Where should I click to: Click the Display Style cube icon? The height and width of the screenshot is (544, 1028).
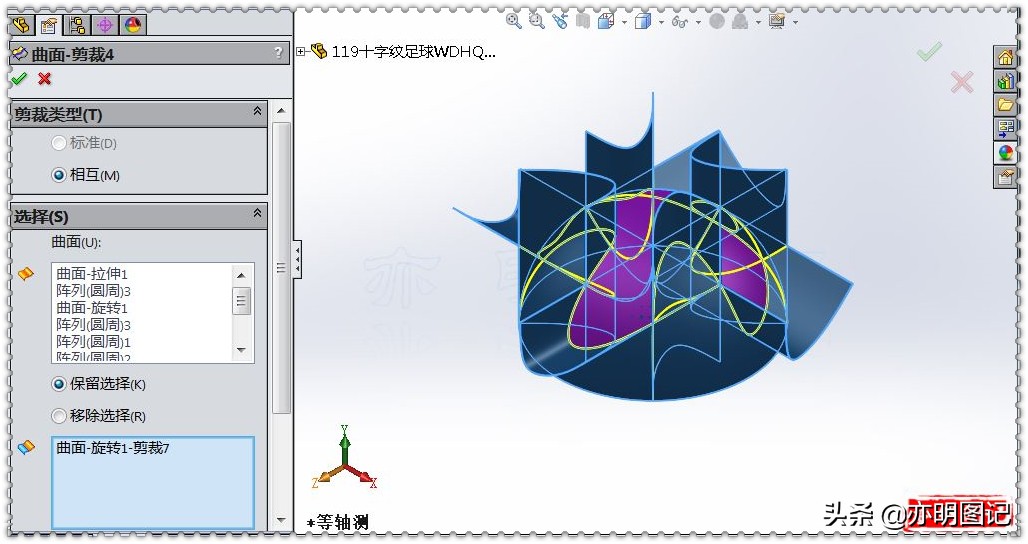coord(642,22)
